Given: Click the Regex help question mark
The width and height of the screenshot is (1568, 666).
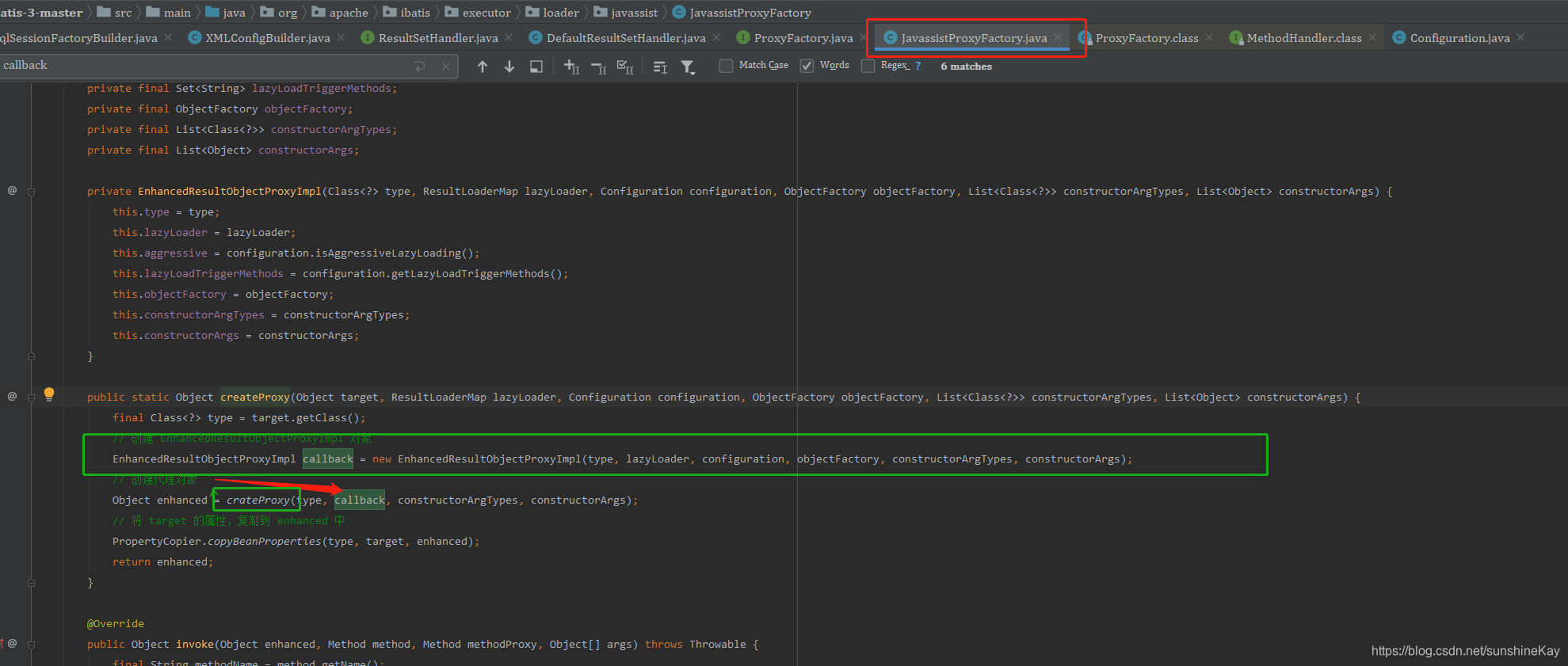Looking at the screenshot, I should pos(918,66).
